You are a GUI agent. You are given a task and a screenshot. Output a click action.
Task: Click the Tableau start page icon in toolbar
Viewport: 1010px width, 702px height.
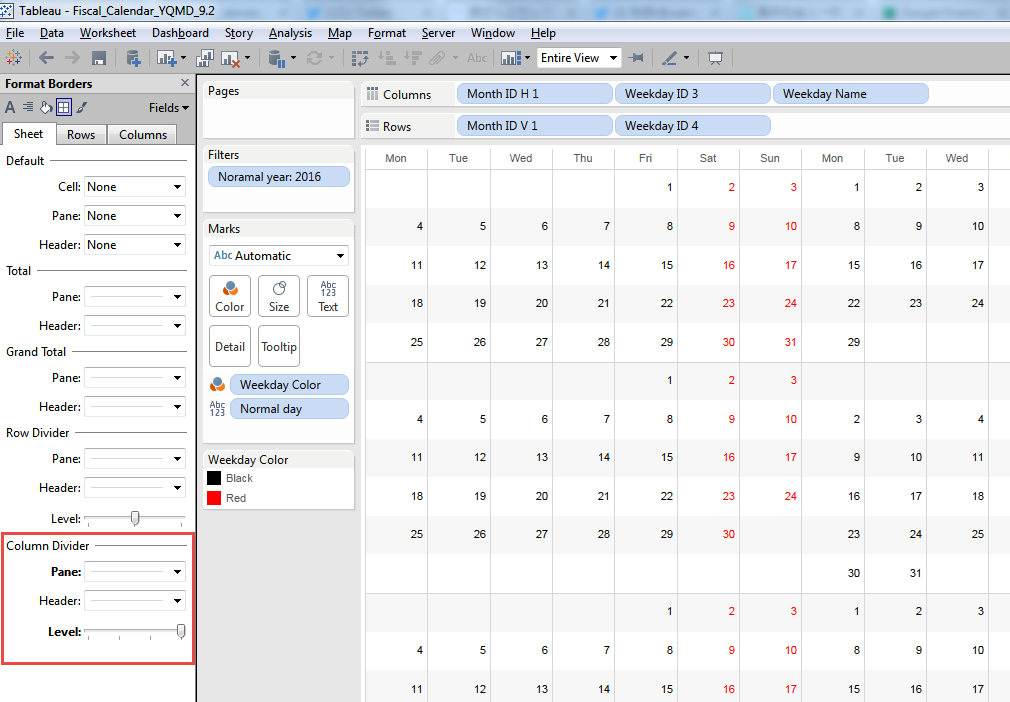pyautogui.click(x=14, y=58)
